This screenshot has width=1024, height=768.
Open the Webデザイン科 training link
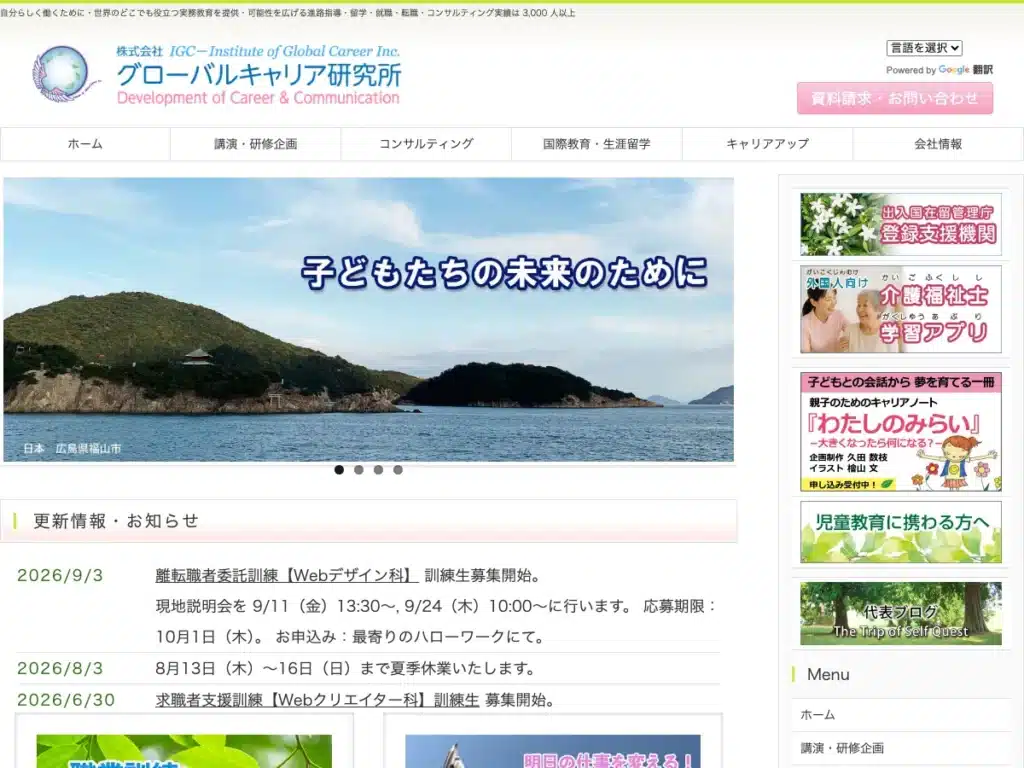286,575
